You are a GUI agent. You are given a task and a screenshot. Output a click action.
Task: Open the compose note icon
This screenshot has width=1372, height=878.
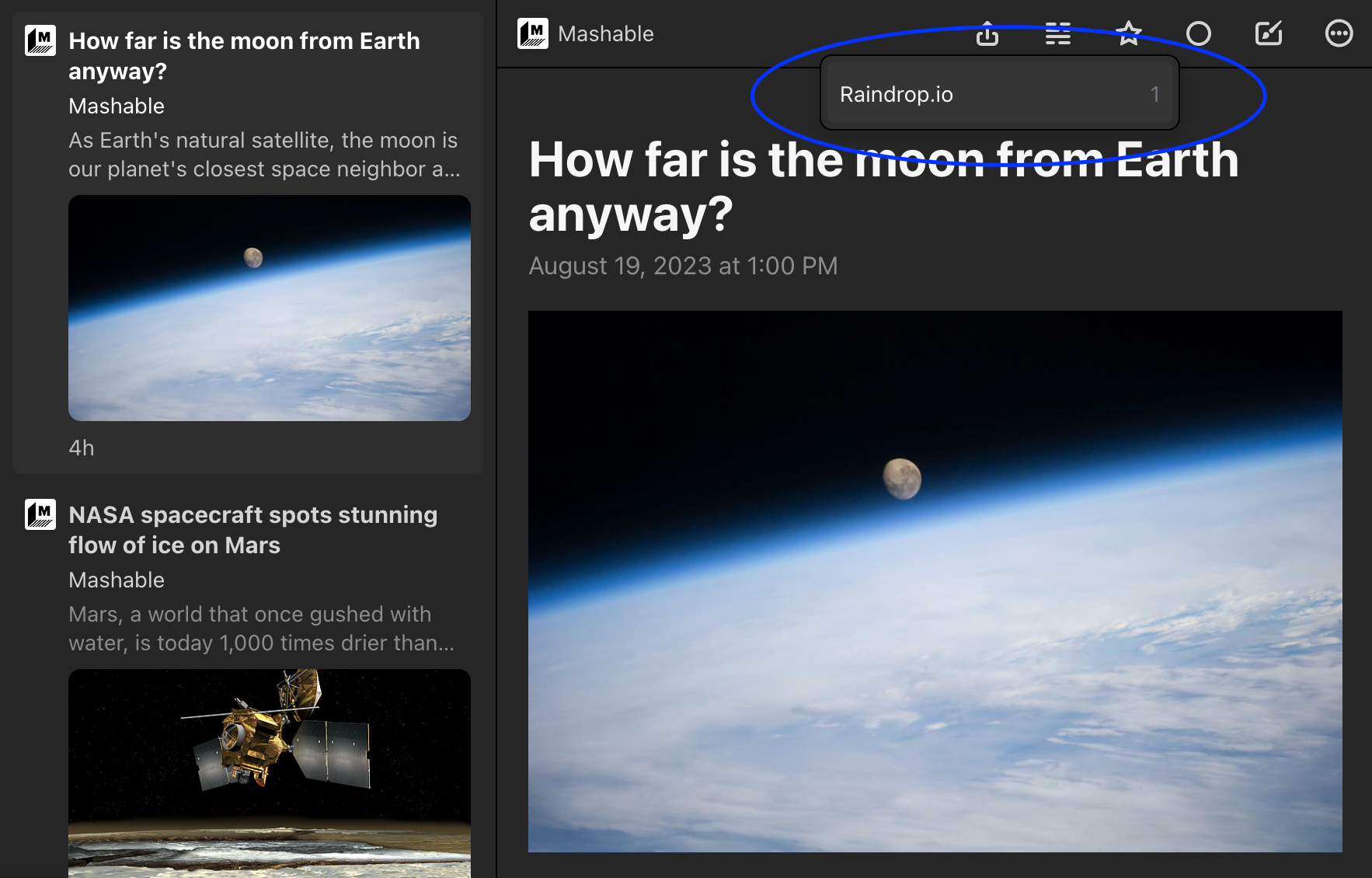pos(1268,34)
